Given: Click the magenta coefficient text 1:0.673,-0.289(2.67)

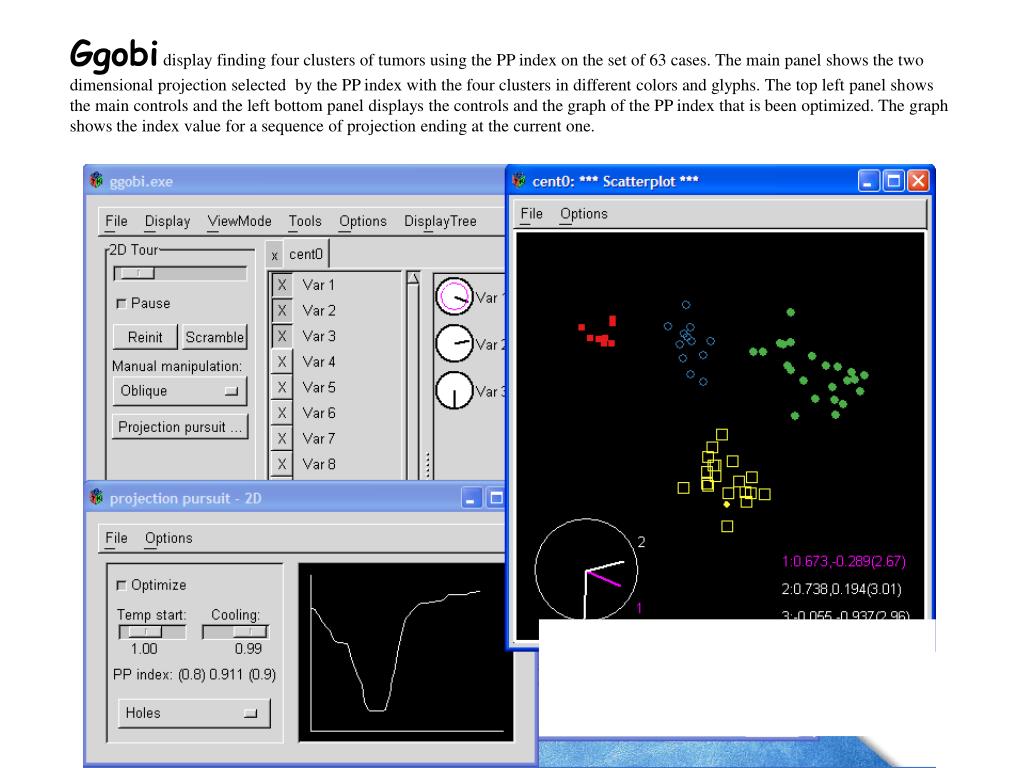Looking at the screenshot, I should tap(843, 562).
